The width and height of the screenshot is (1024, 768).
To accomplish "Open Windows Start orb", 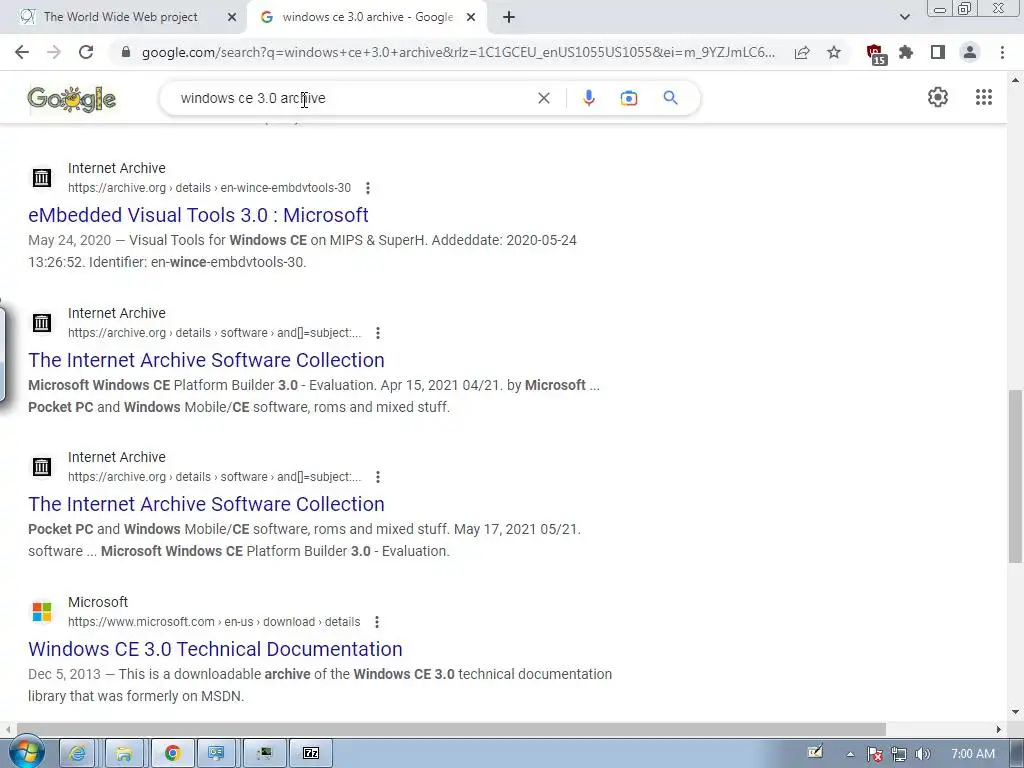I will tap(26, 753).
